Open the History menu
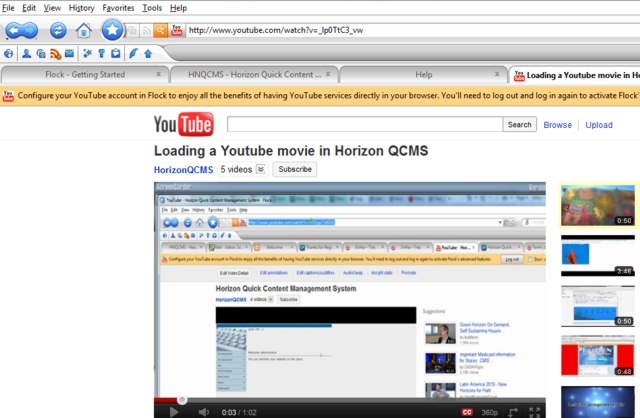Viewport: 640px width, 418px height. point(82,8)
